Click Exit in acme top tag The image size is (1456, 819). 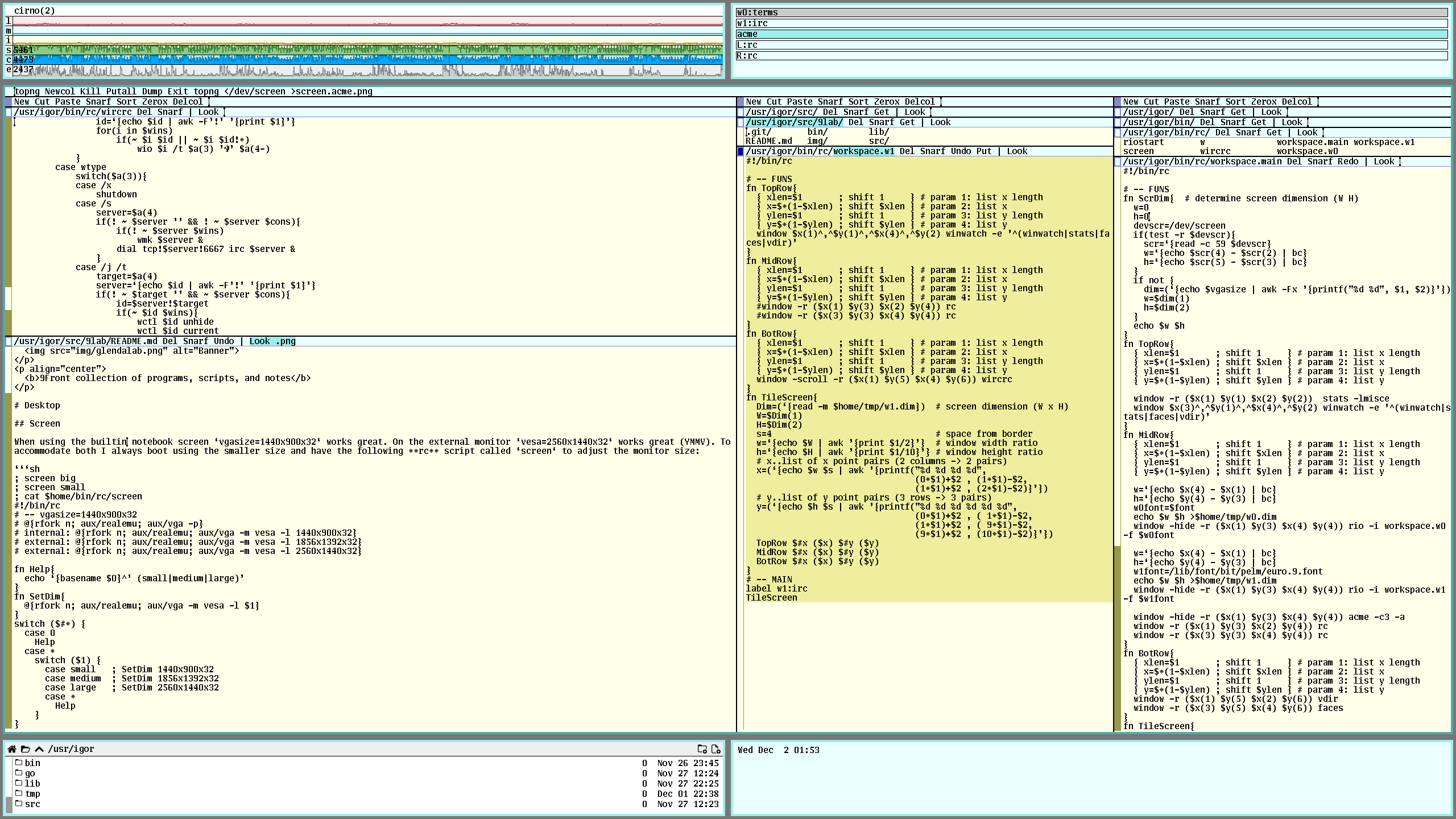tap(177, 92)
